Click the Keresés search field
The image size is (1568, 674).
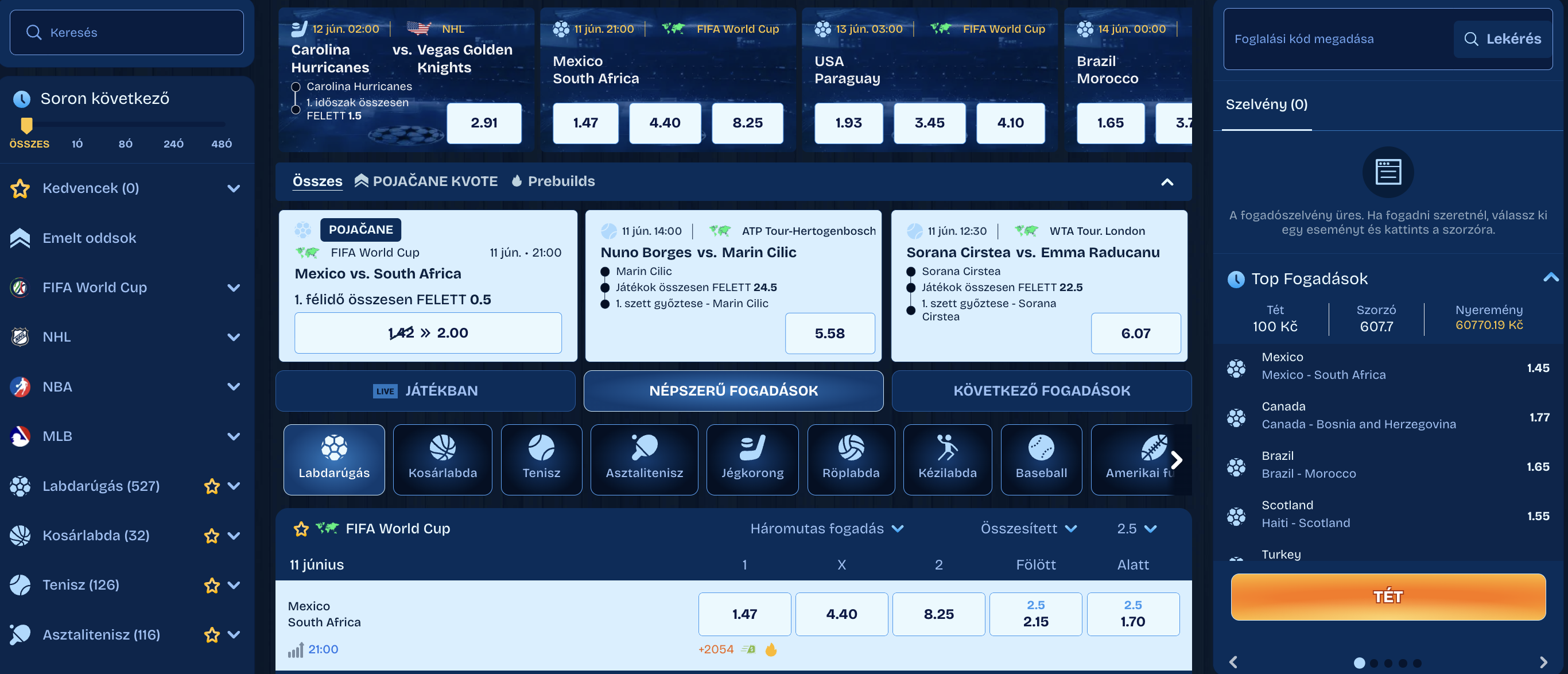(127, 32)
